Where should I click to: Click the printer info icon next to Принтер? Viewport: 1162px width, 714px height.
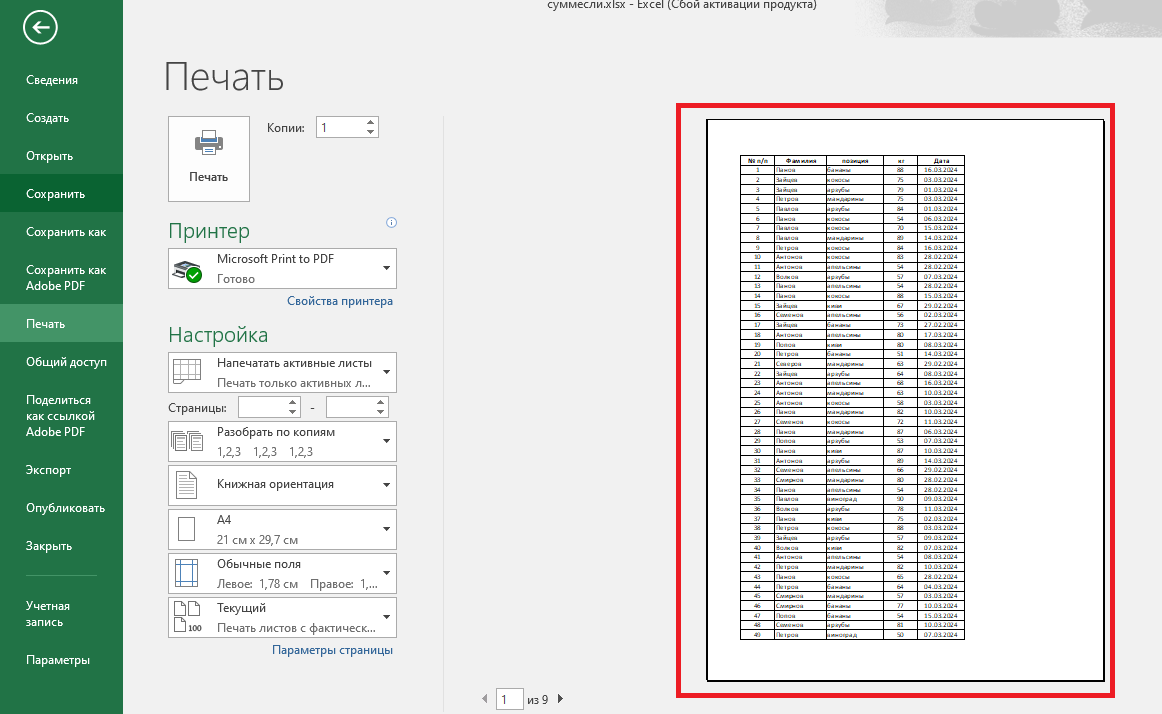(x=391, y=222)
